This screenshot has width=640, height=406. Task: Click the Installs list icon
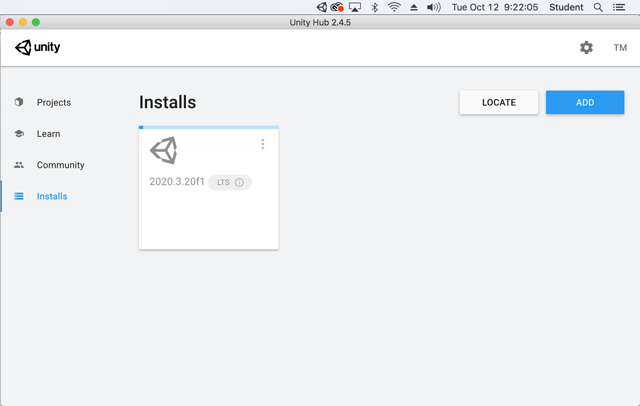[x=19, y=196]
